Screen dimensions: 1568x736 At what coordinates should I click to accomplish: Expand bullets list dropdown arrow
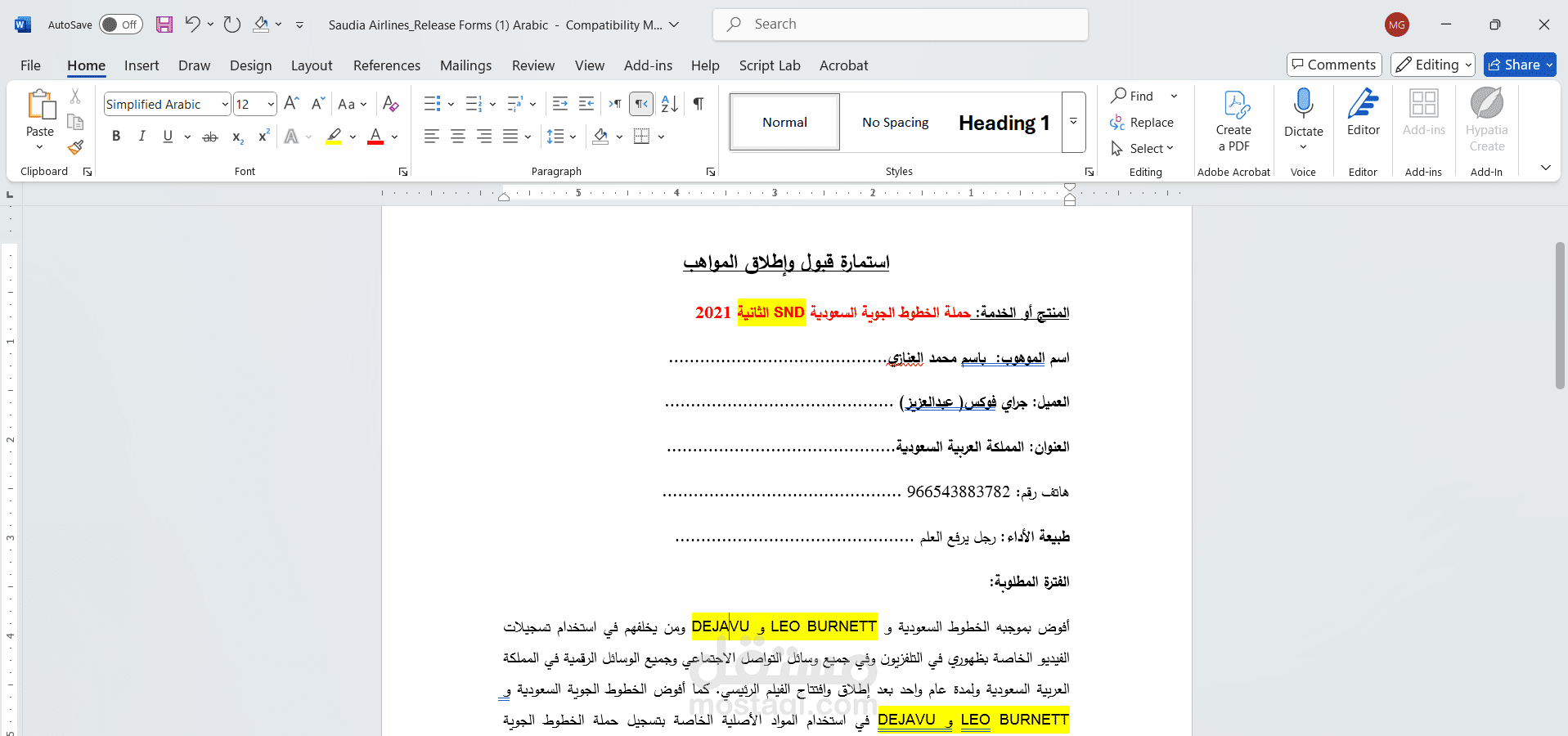tap(451, 104)
